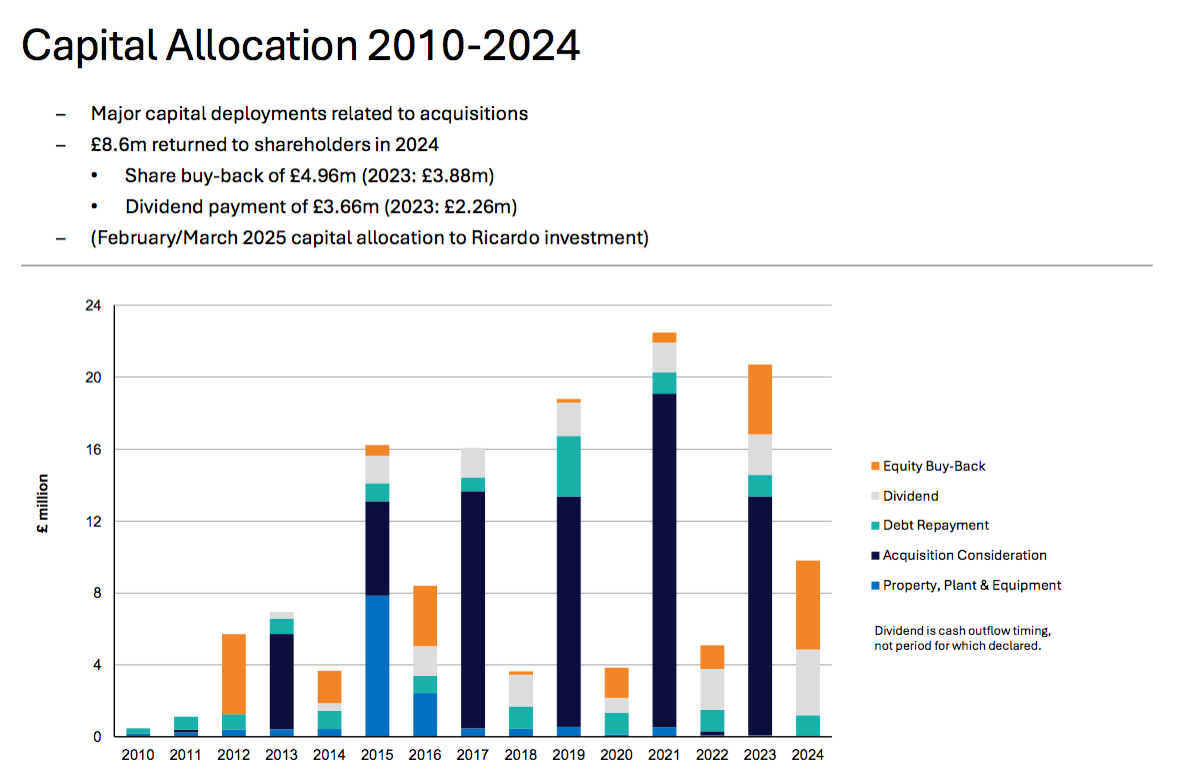Click the blue Property, Plant & Equipment swatch
The height and width of the screenshot is (780, 1190).
click(x=876, y=586)
